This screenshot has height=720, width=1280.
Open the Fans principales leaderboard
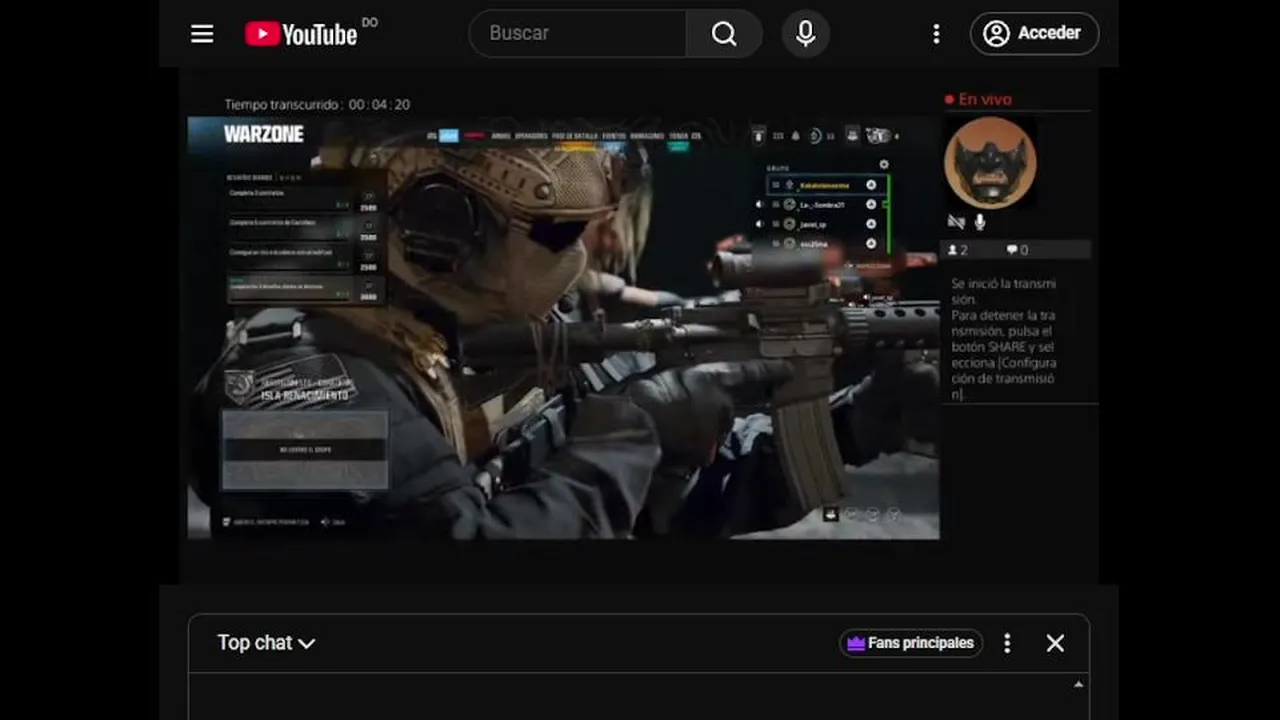(x=911, y=643)
